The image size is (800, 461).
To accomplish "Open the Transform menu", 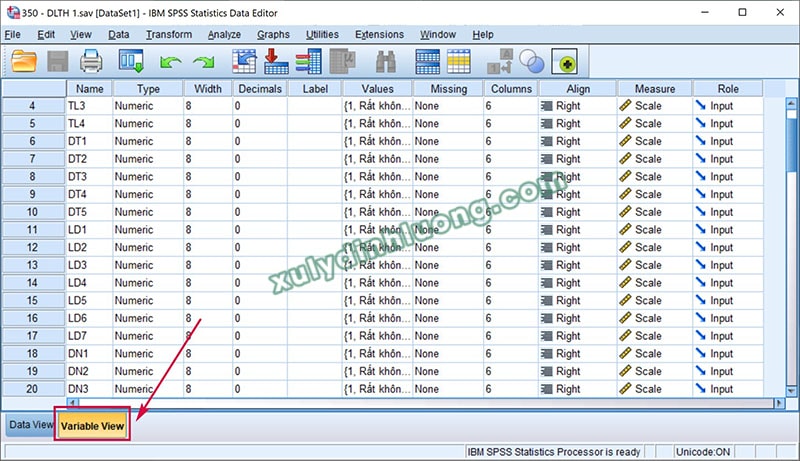I will point(168,34).
